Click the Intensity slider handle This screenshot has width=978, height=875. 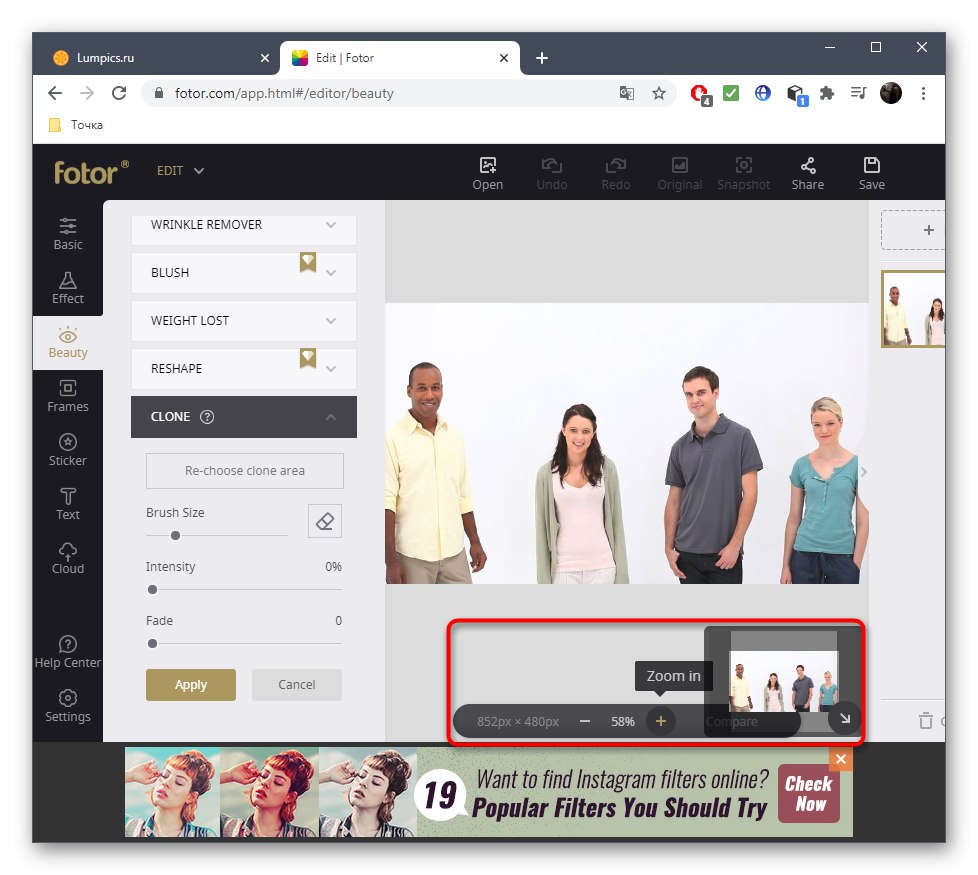tap(152, 589)
